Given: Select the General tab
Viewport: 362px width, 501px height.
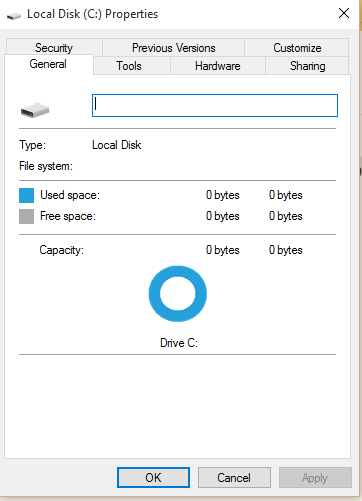Looking at the screenshot, I should (48, 64).
